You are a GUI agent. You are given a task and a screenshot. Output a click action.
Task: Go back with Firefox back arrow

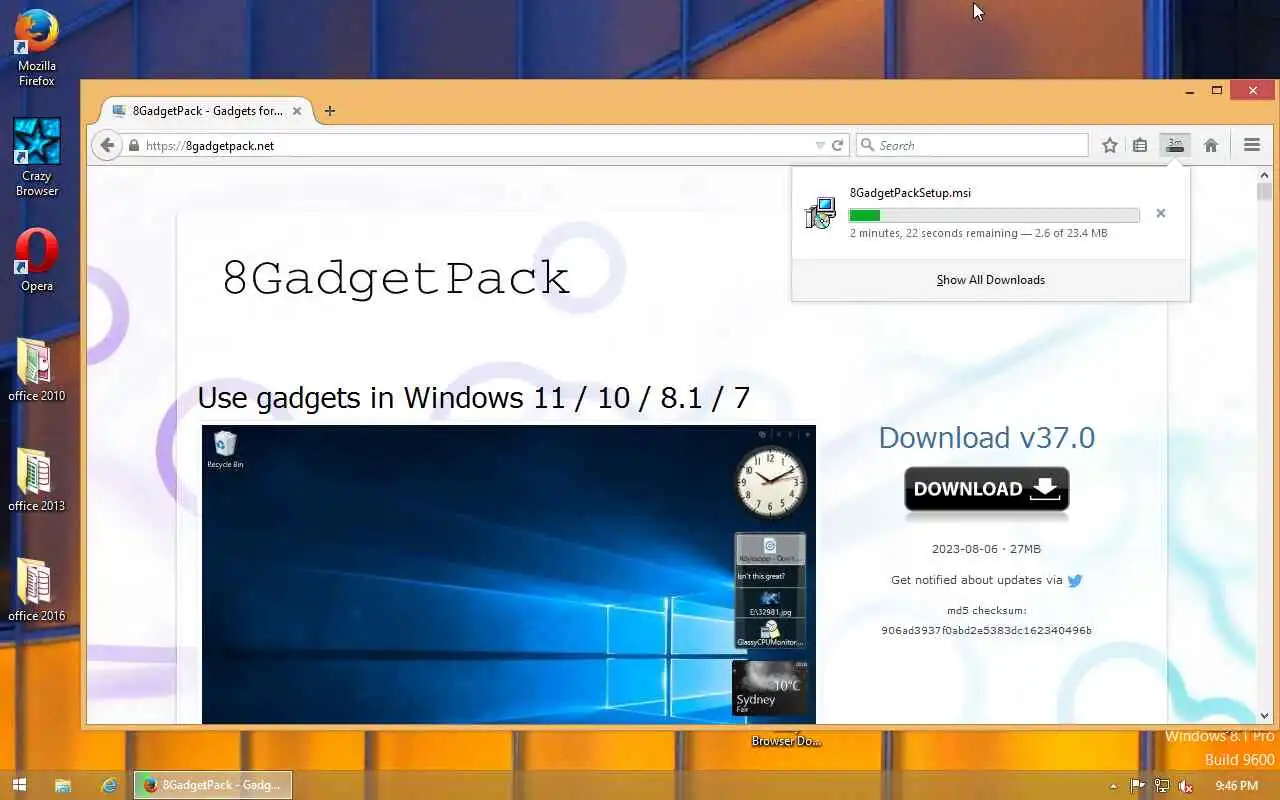coord(107,145)
